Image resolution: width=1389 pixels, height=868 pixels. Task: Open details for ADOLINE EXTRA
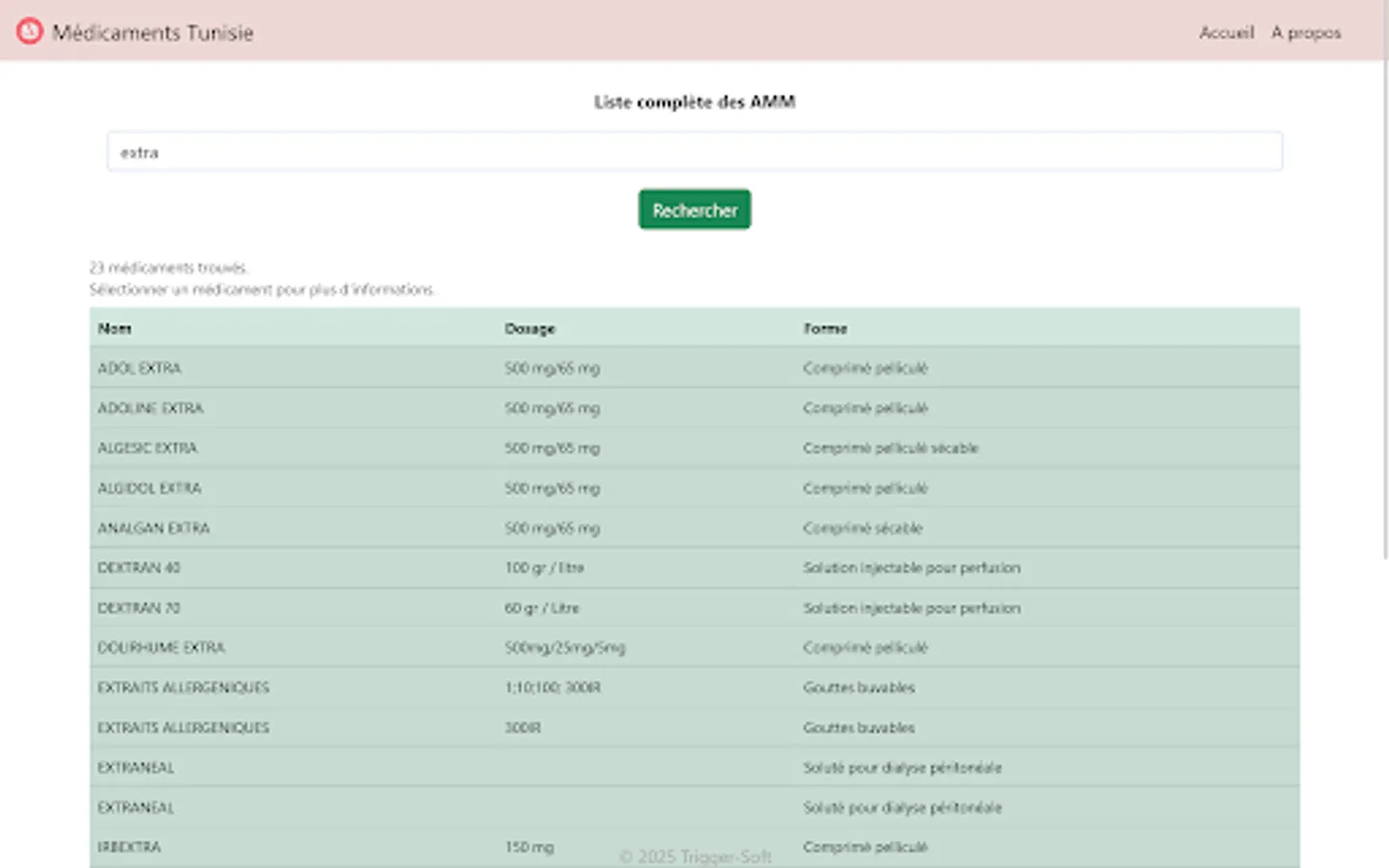click(386, 408)
